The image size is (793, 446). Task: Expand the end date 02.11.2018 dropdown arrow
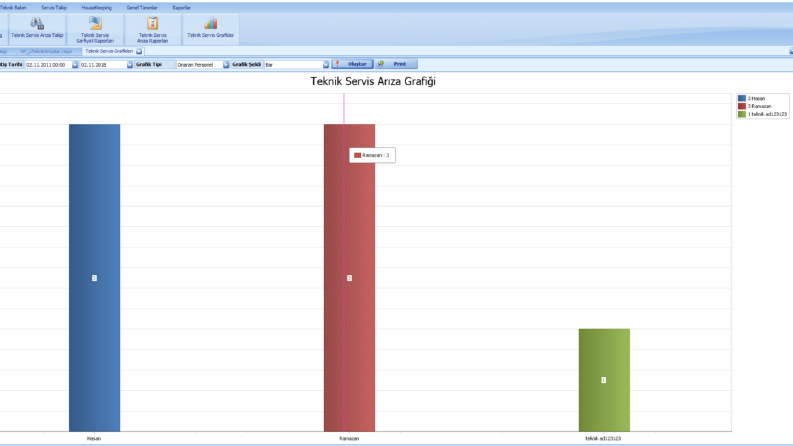129,65
